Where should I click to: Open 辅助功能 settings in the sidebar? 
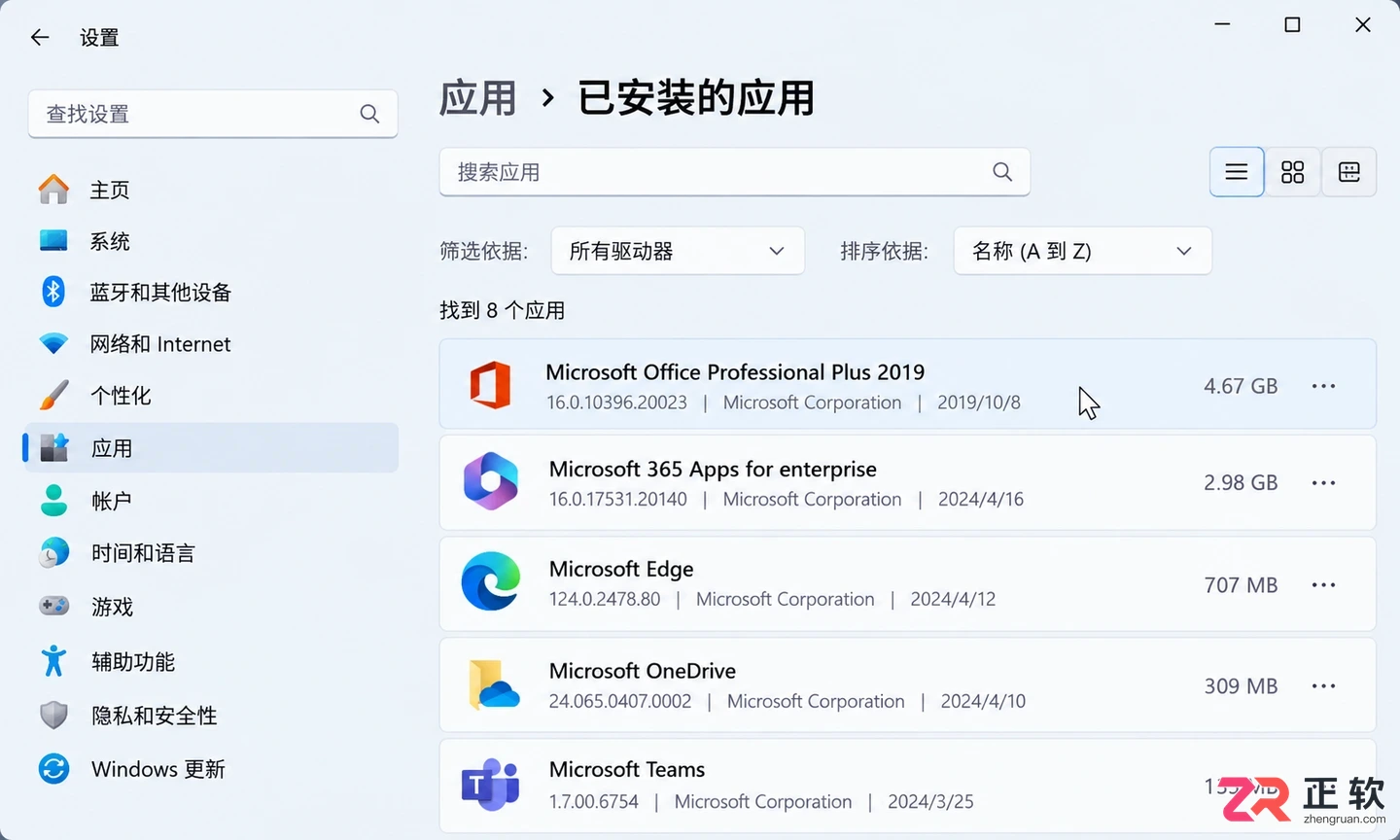(x=213, y=662)
